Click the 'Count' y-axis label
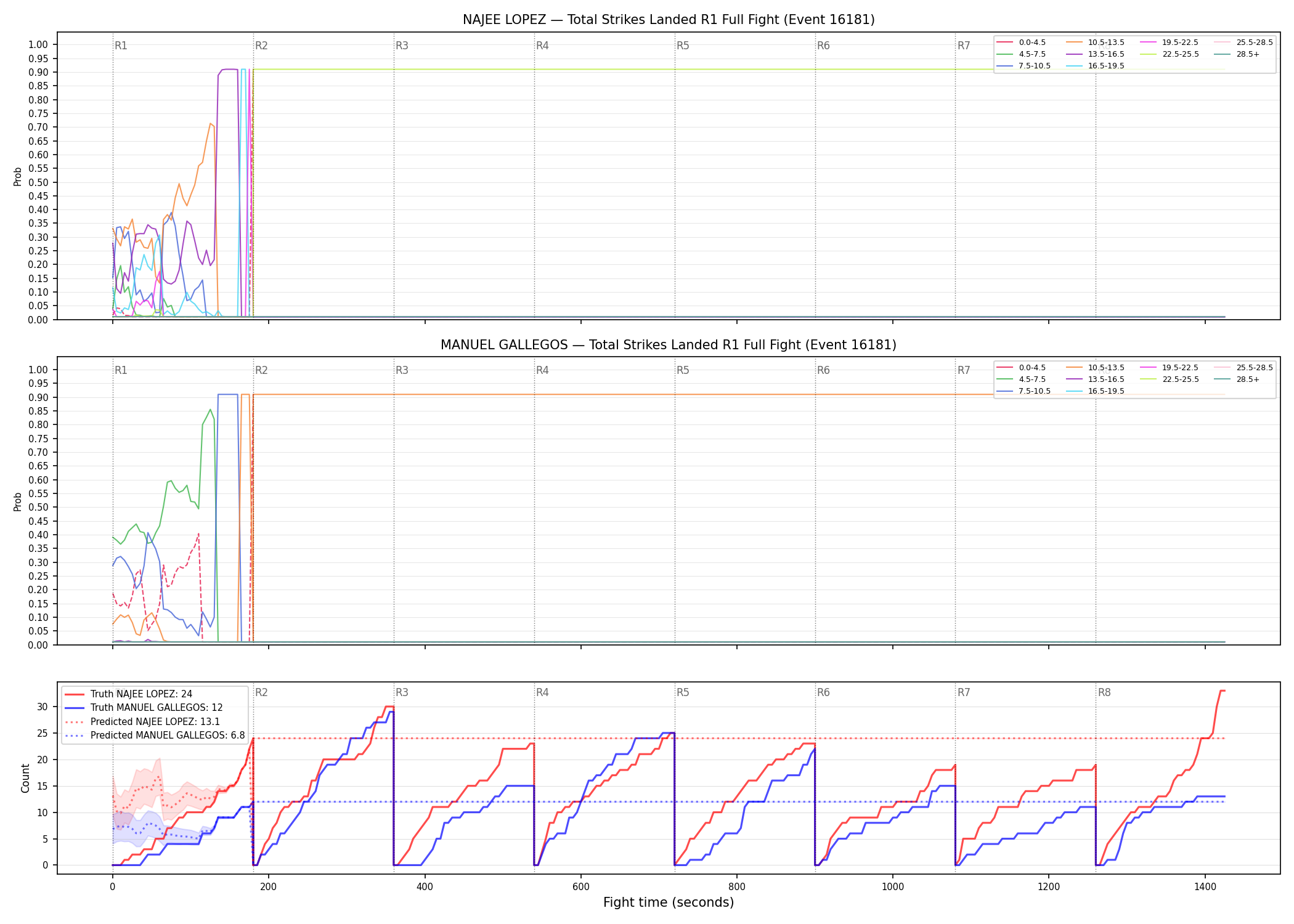Screen dimensions: 1294x924 [25, 778]
